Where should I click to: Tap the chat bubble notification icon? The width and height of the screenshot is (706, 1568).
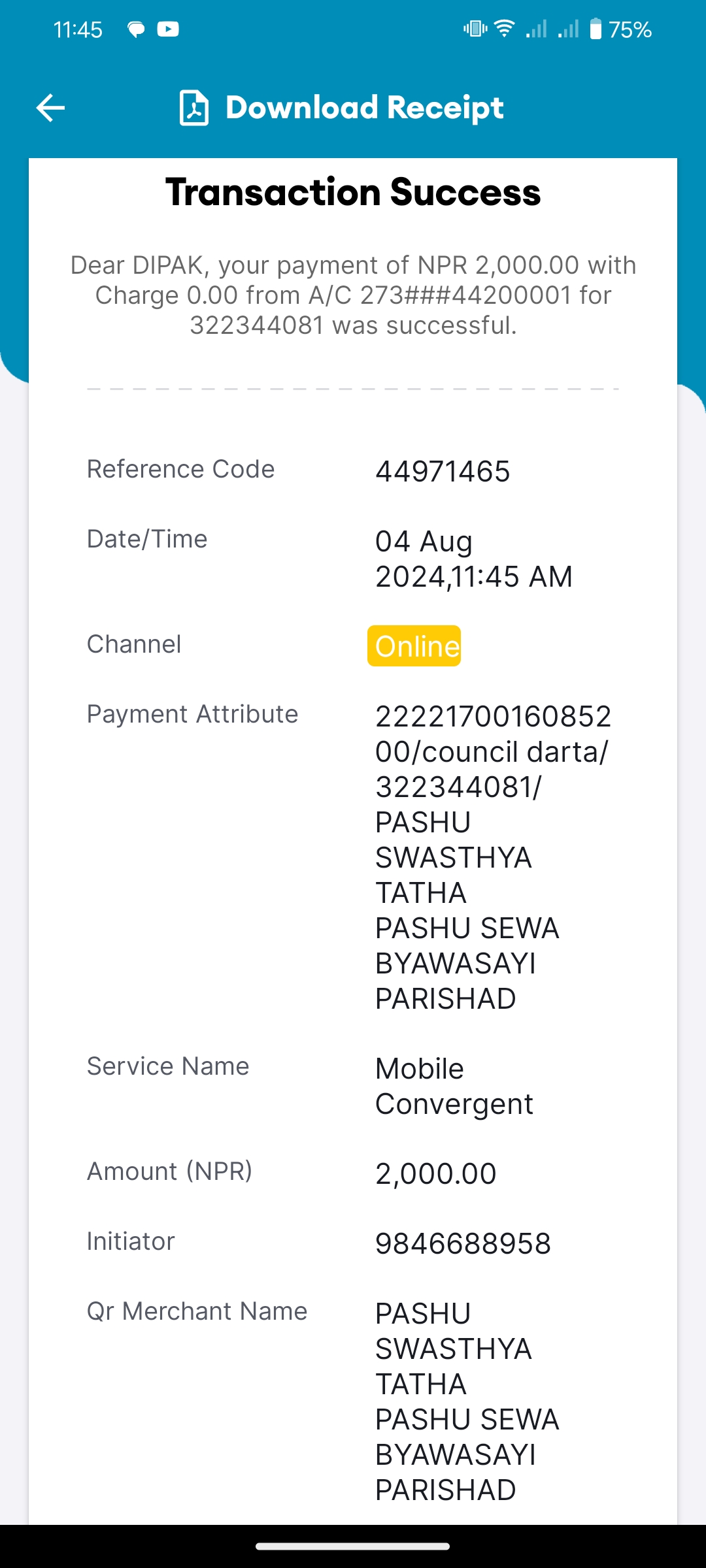coord(136,29)
